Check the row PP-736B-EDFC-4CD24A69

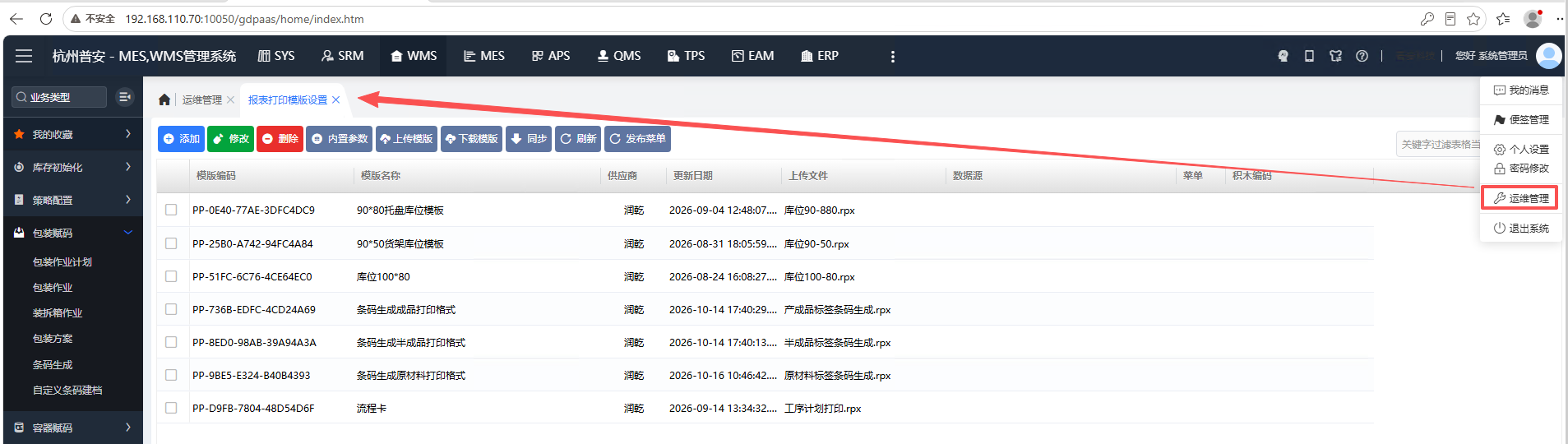[171, 309]
